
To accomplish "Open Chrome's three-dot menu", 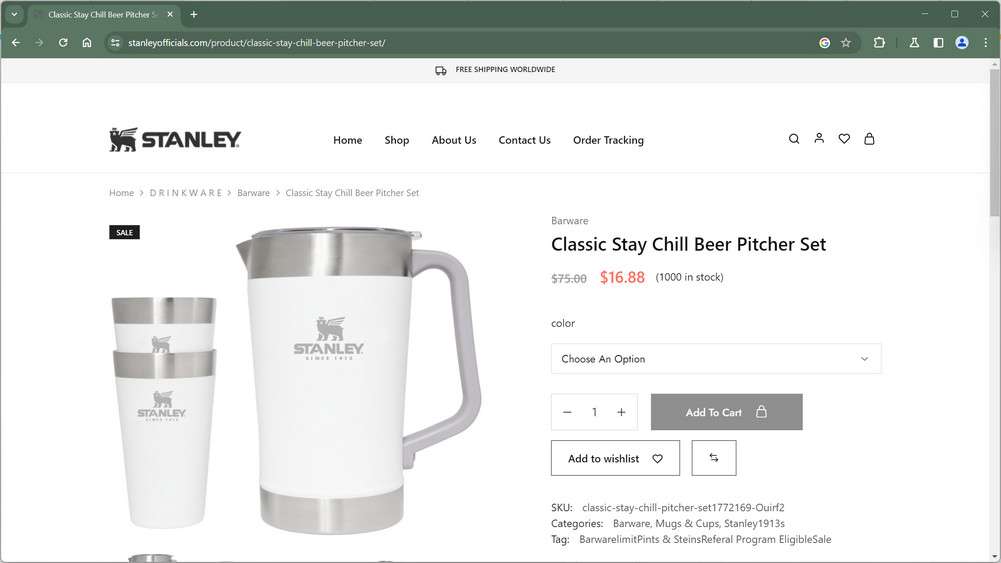I will tap(986, 43).
